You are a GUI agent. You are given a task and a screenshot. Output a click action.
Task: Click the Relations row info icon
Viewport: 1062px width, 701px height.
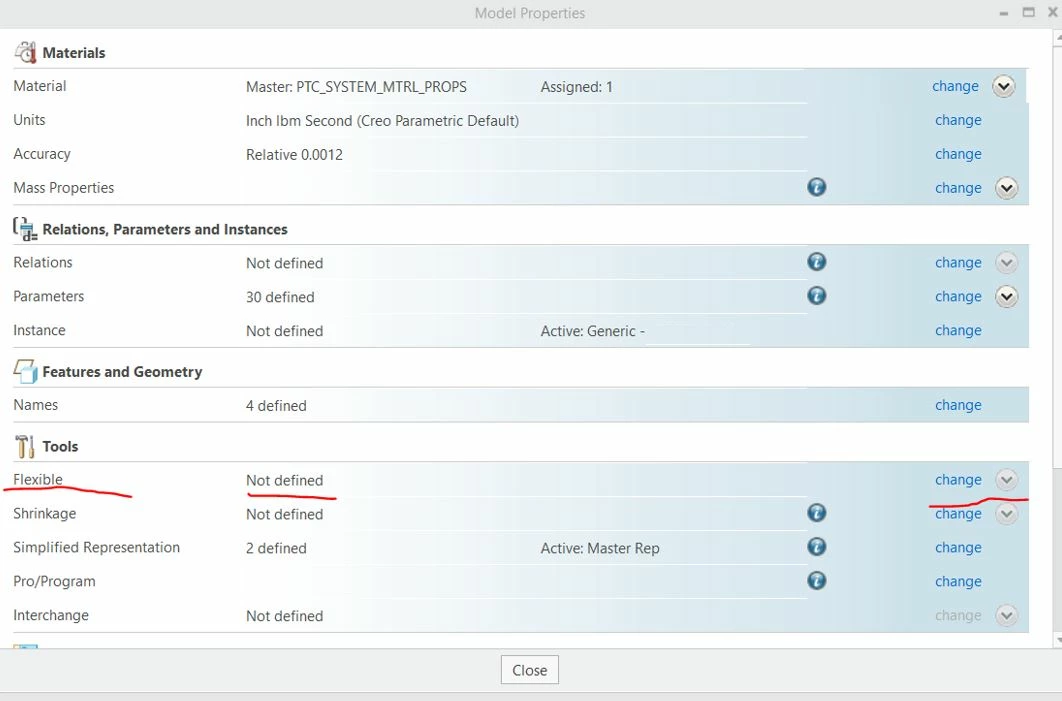[x=817, y=261]
